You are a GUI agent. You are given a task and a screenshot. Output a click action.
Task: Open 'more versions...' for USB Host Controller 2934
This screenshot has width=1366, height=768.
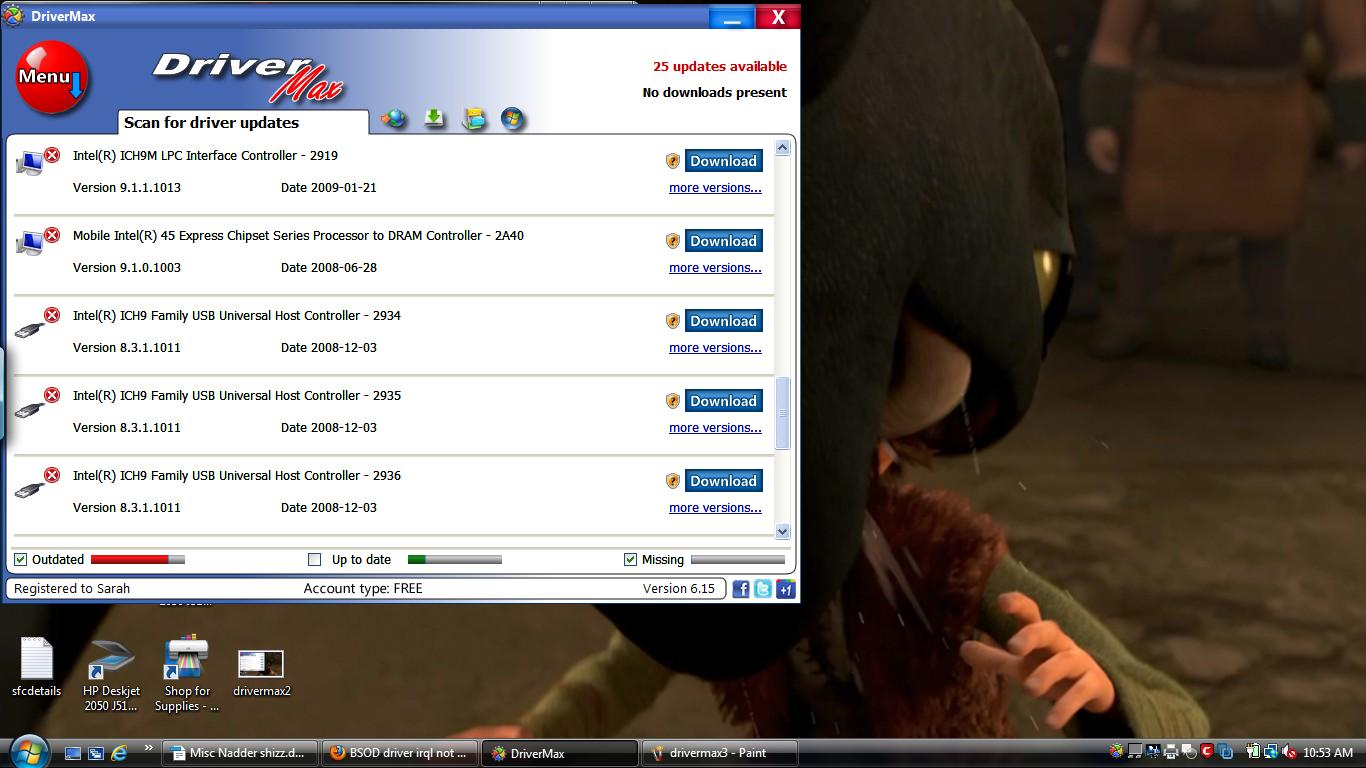[x=715, y=348]
